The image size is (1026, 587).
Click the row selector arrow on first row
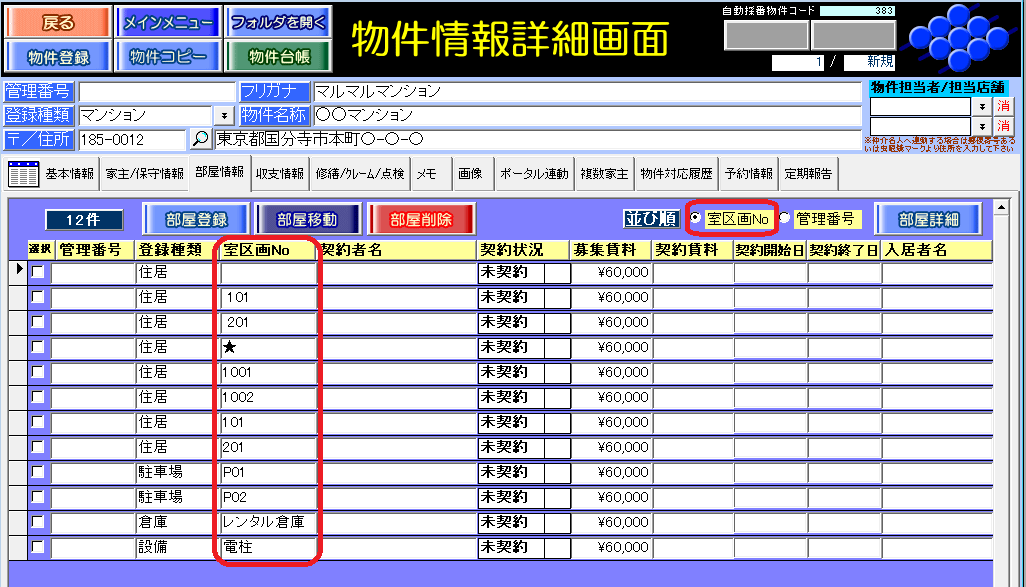18,271
